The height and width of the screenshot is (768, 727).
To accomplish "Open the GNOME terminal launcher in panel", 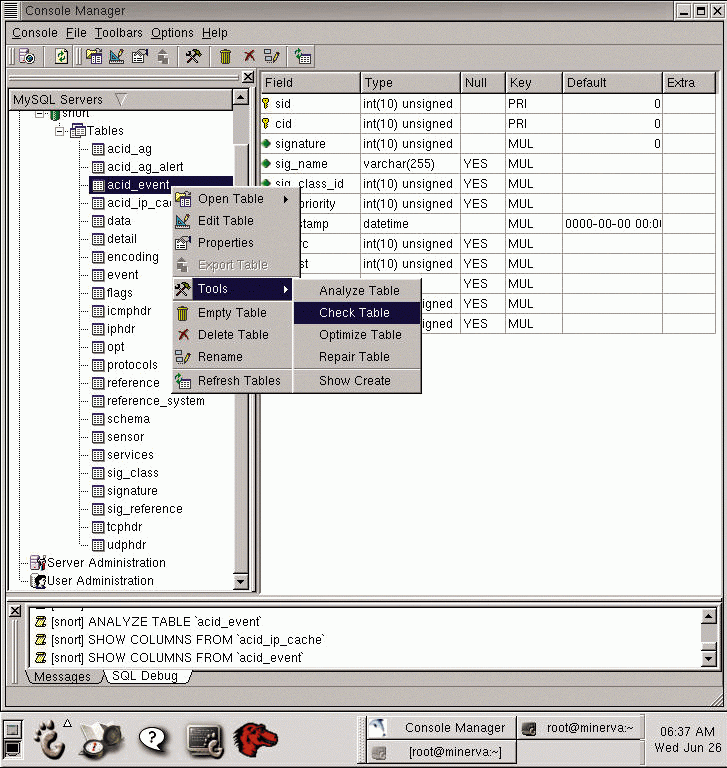I will coord(204,740).
